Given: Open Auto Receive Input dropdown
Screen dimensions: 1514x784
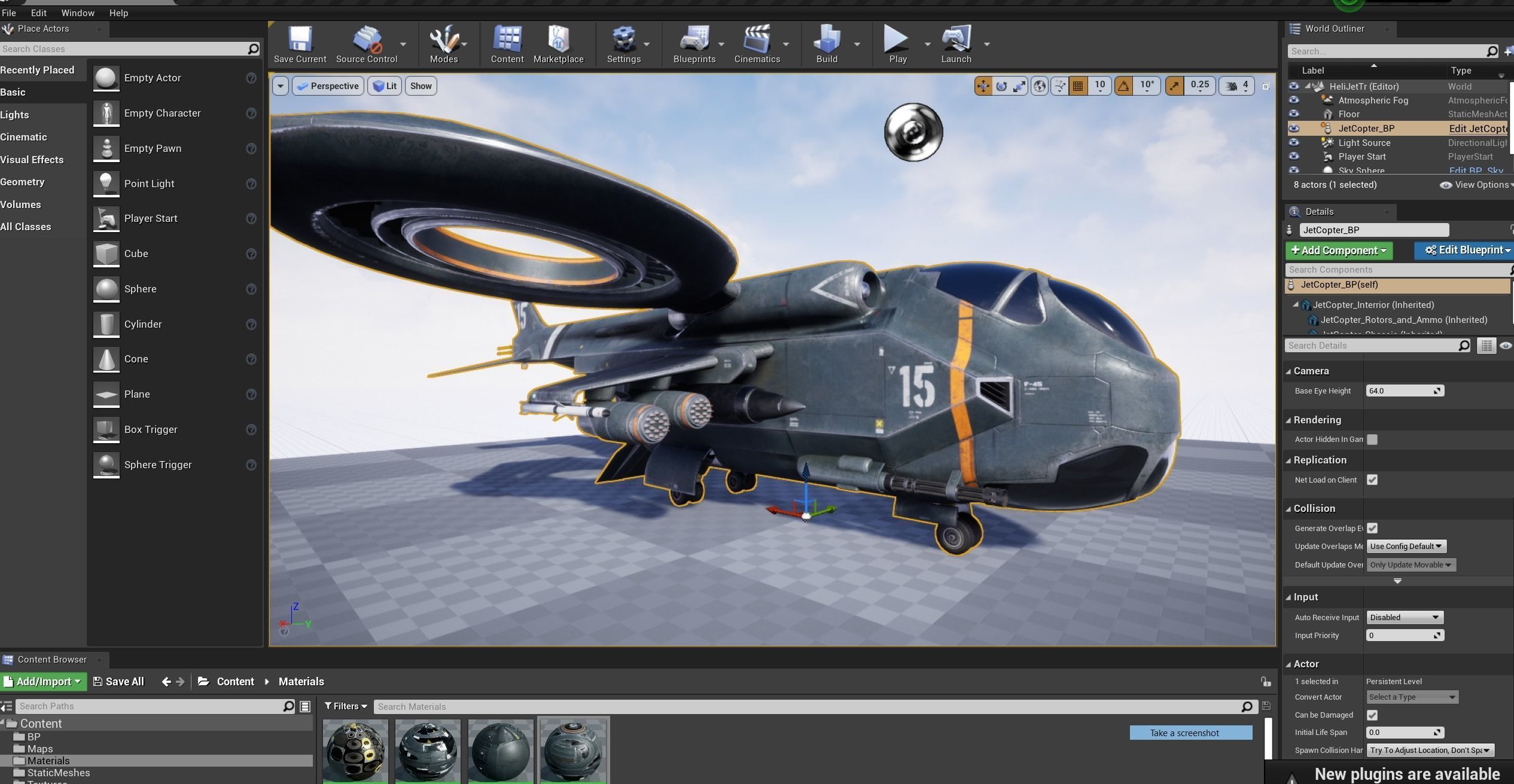Looking at the screenshot, I should pos(1405,617).
